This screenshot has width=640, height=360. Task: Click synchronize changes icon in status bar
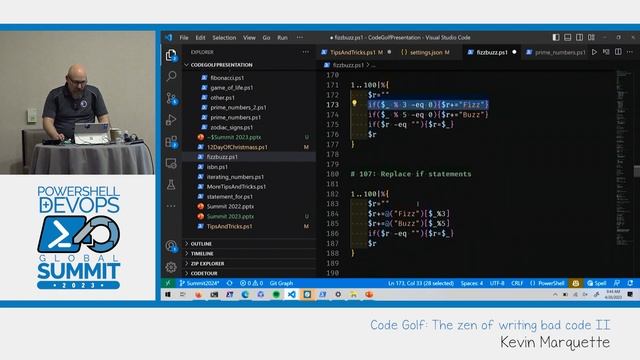click(x=230, y=283)
